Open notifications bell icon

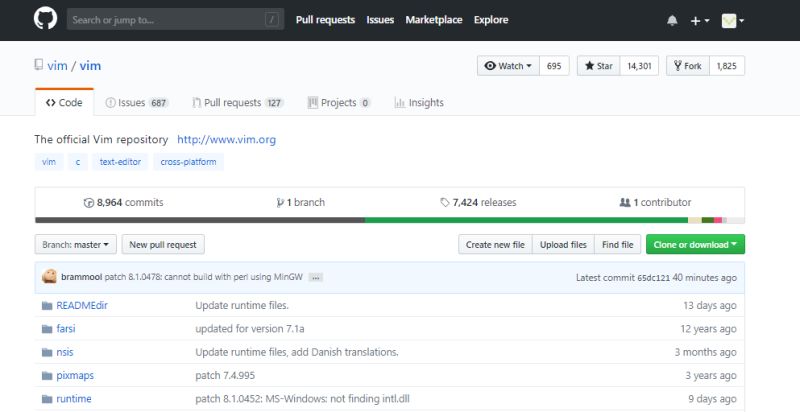[672, 20]
